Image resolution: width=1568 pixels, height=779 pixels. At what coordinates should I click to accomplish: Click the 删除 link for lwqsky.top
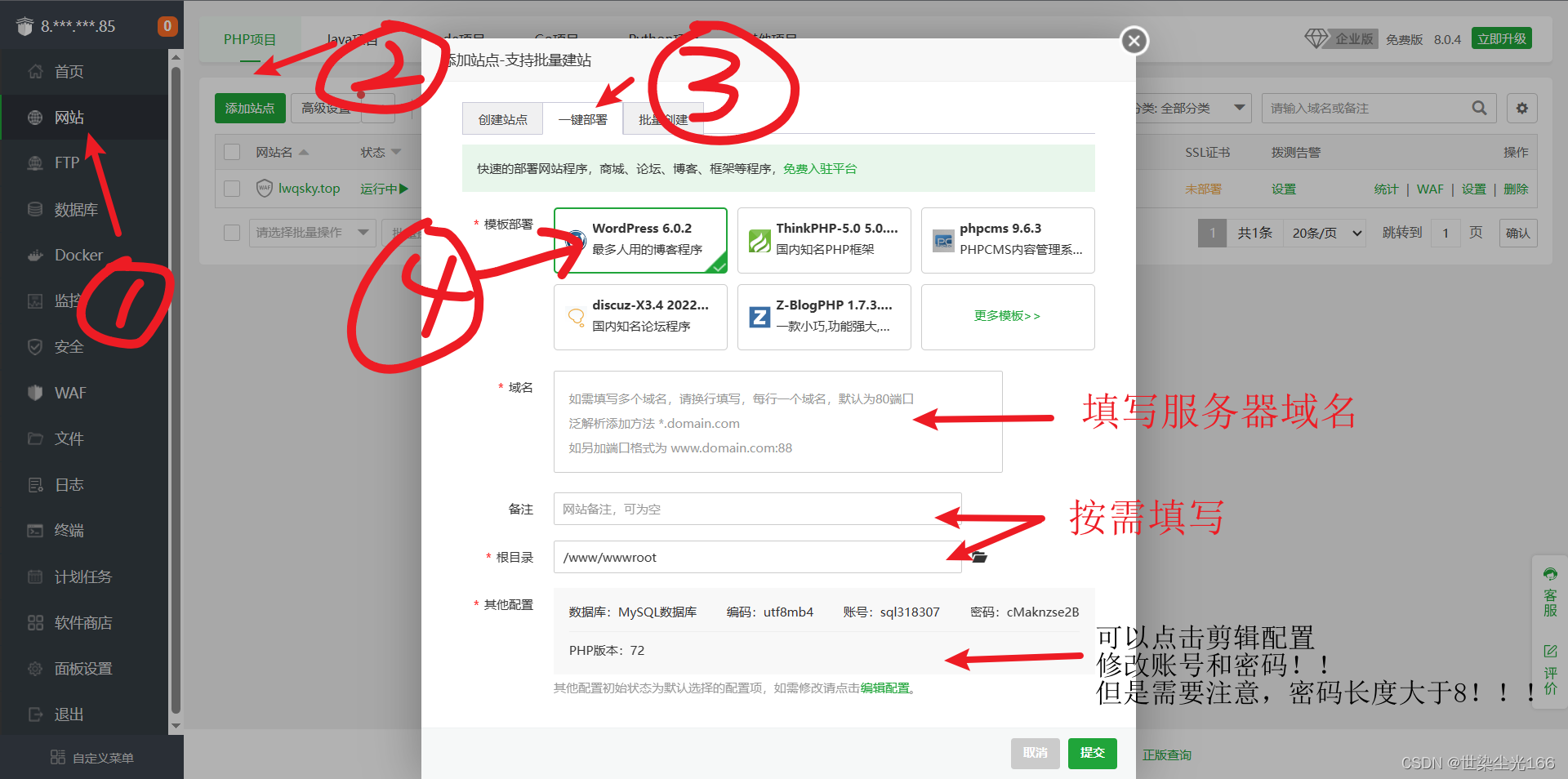[x=1516, y=189]
